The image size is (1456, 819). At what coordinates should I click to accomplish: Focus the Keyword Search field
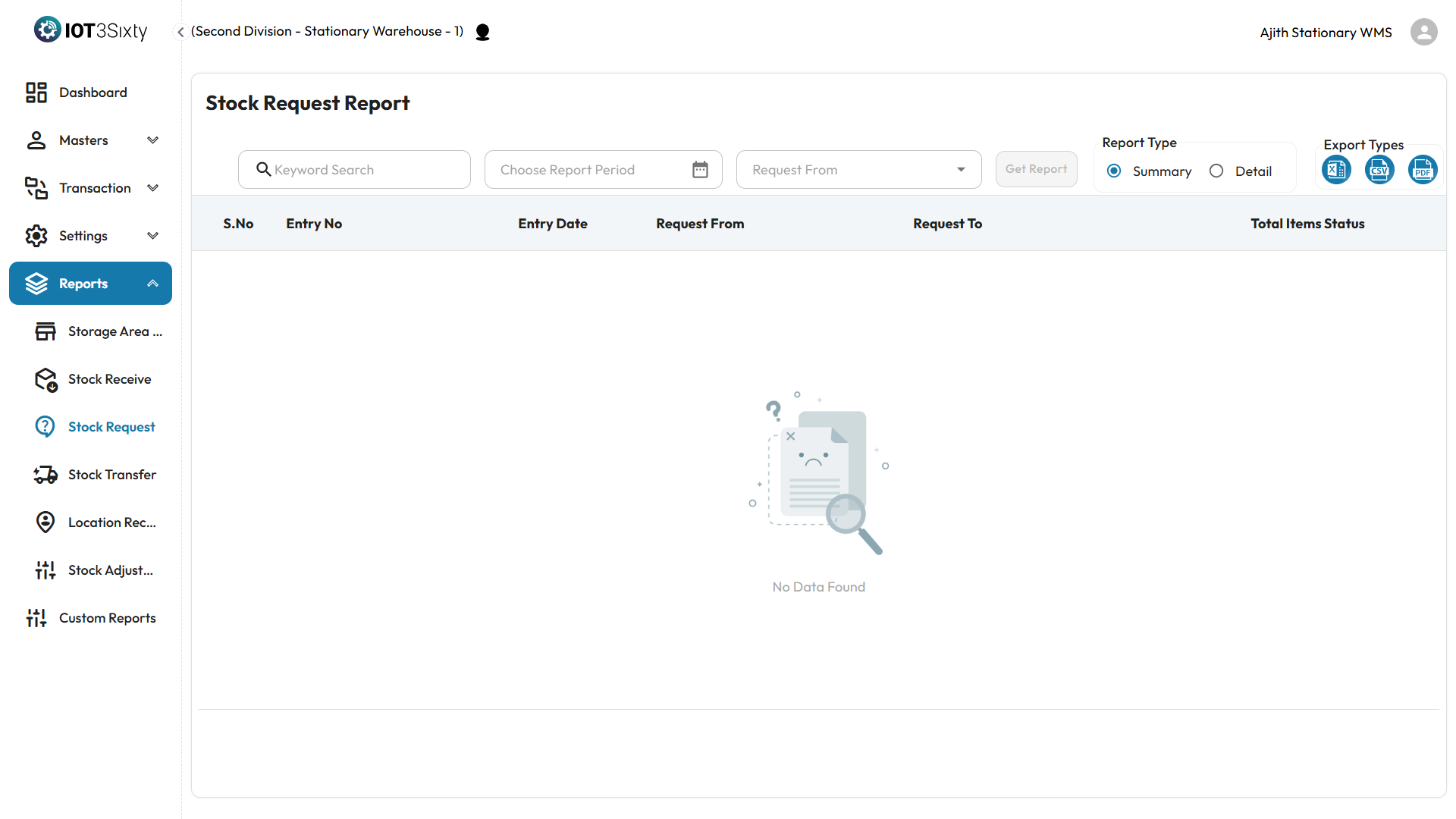coord(364,170)
